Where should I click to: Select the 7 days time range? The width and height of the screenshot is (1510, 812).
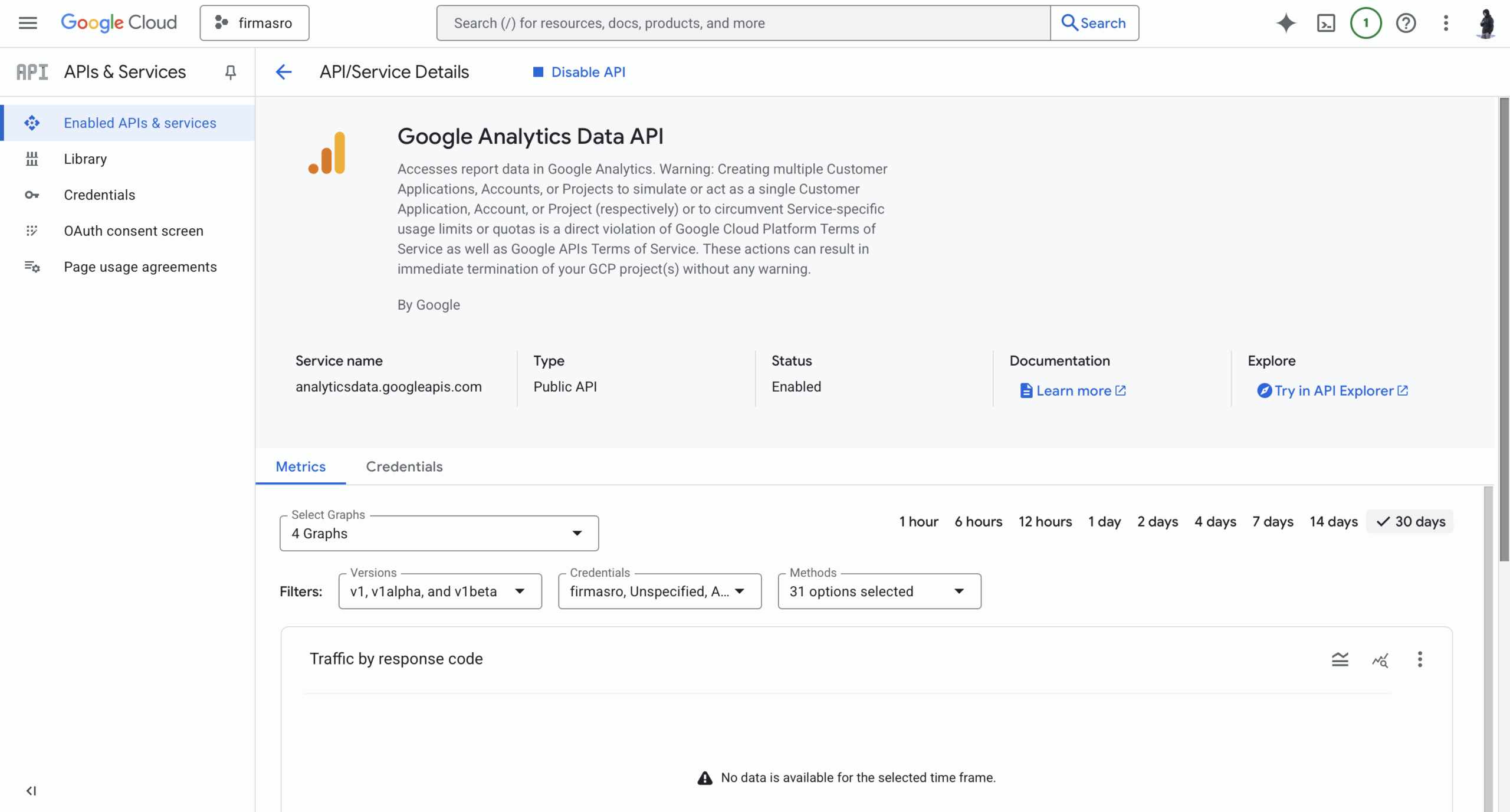tap(1272, 522)
